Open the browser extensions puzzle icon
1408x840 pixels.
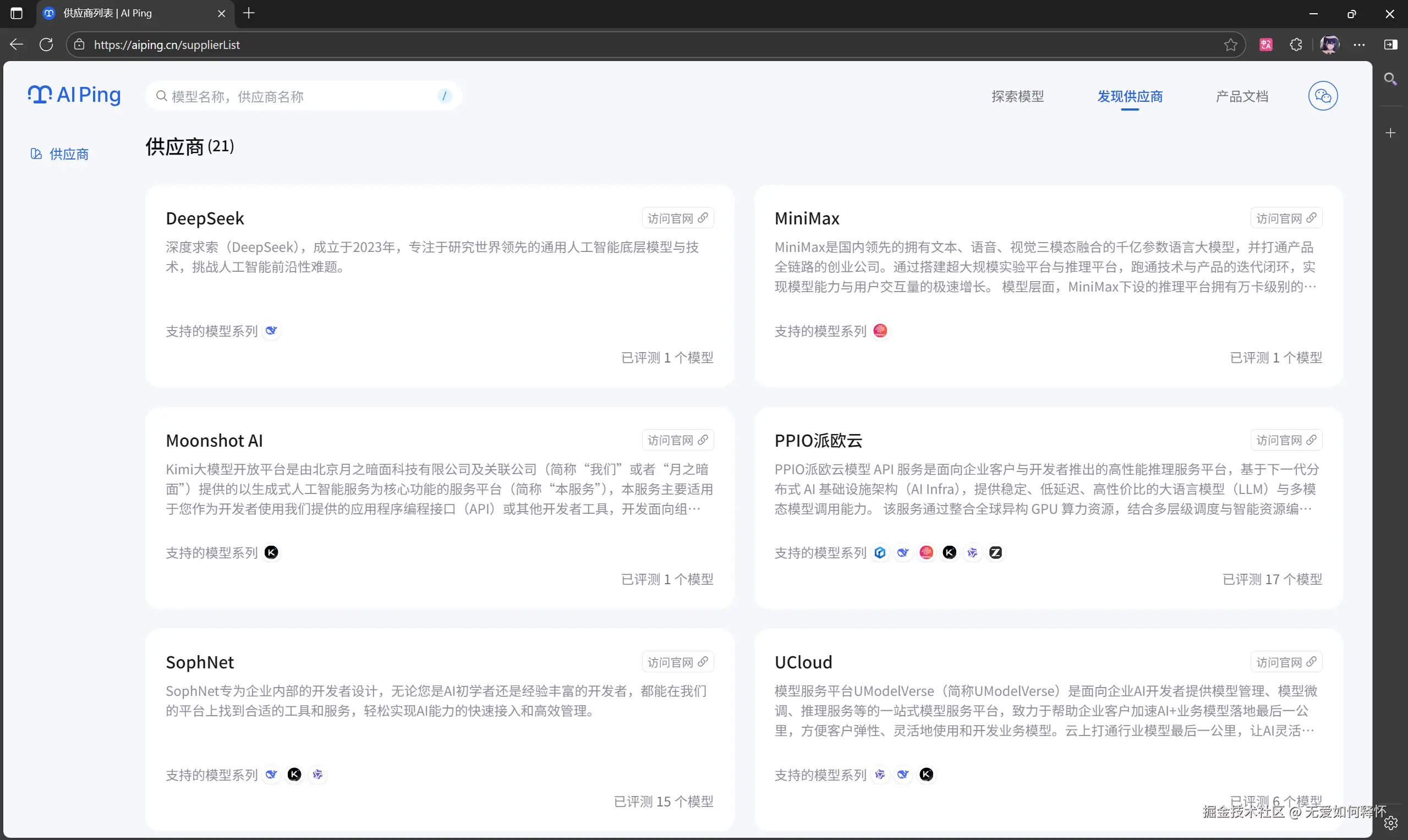(x=1296, y=45)
